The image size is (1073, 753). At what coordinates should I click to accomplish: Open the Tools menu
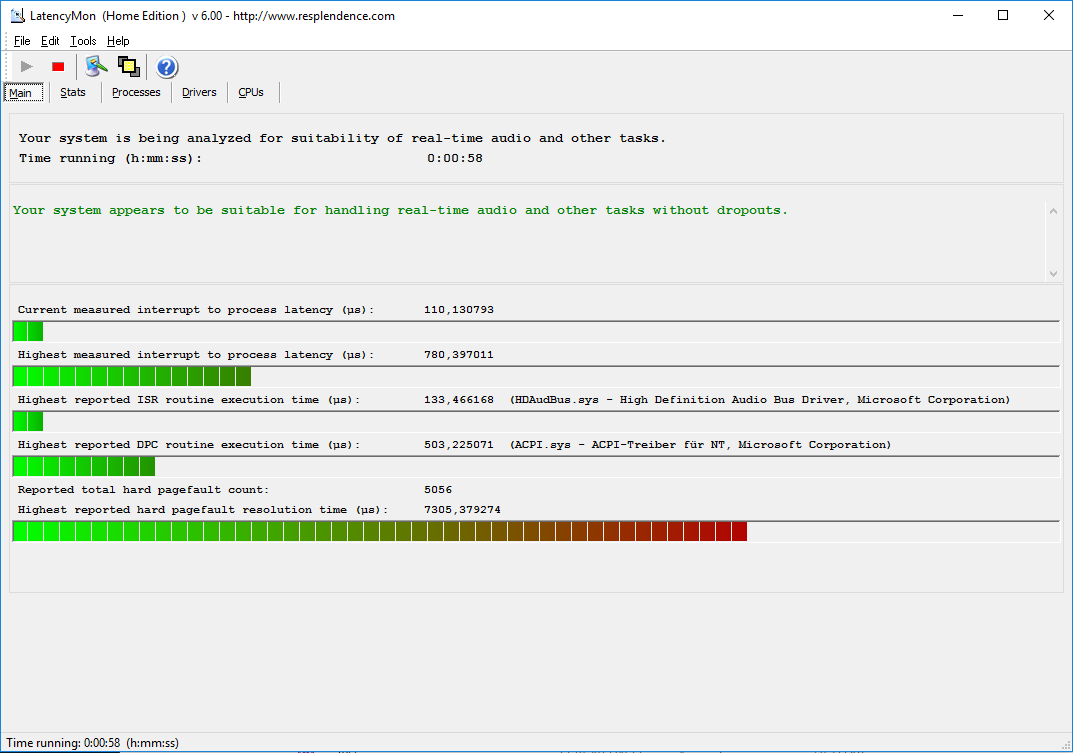coord(83,41)
